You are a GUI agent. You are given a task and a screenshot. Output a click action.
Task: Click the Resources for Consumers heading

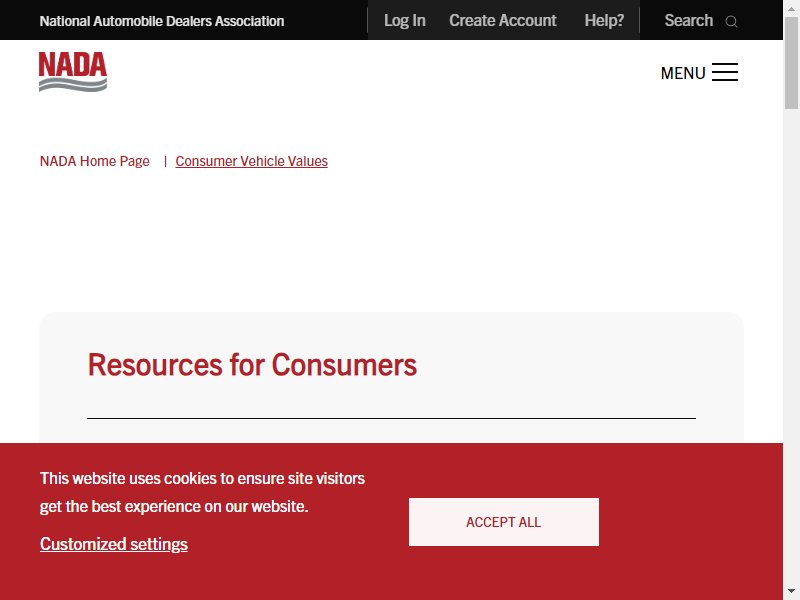pos(252,365)
